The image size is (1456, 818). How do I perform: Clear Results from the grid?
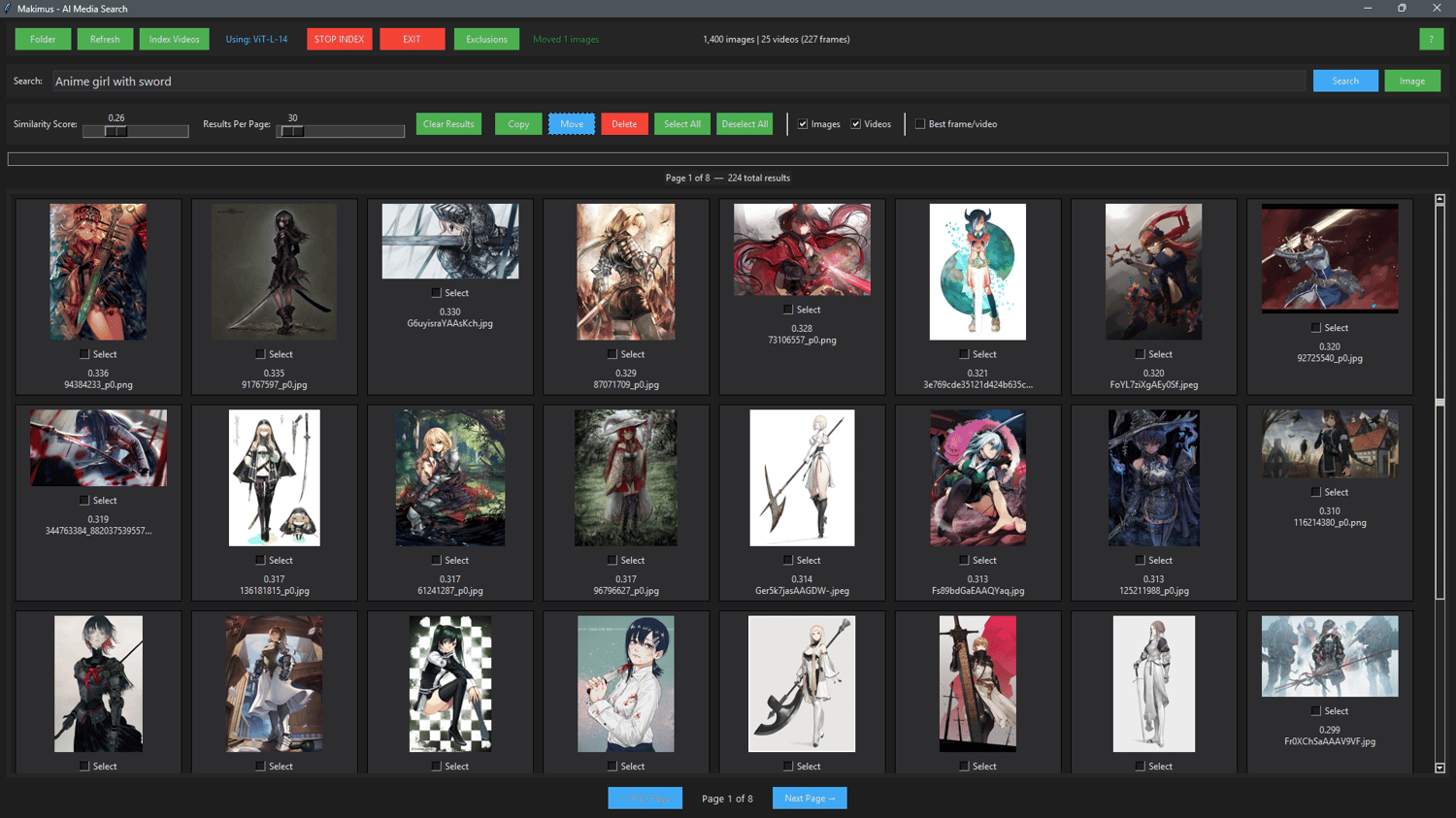[x=448, y=124]
